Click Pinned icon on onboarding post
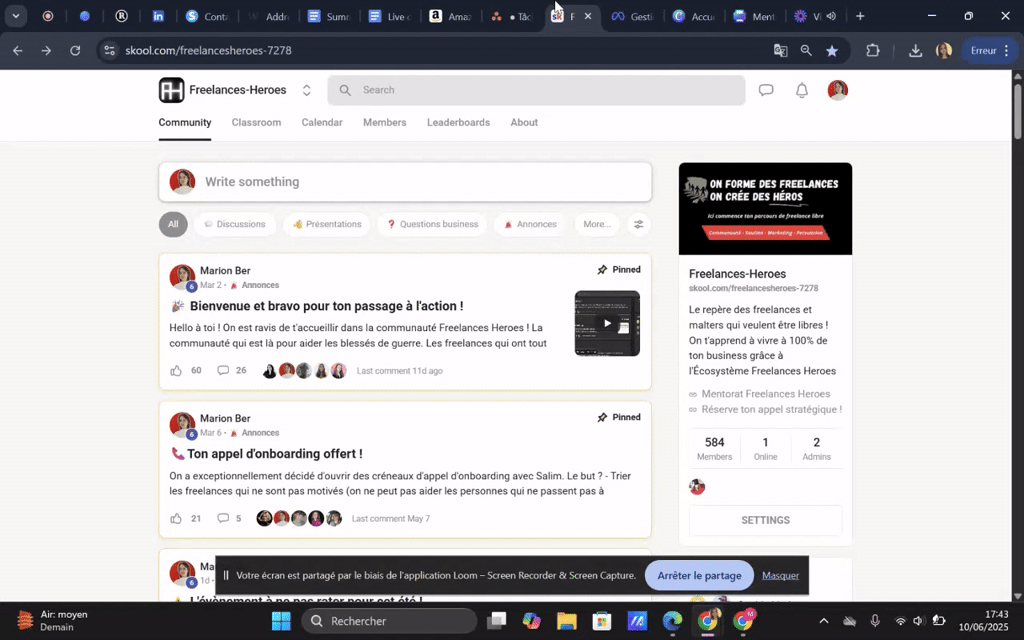The image size is (1024, 640). click(x=602, y=417)
